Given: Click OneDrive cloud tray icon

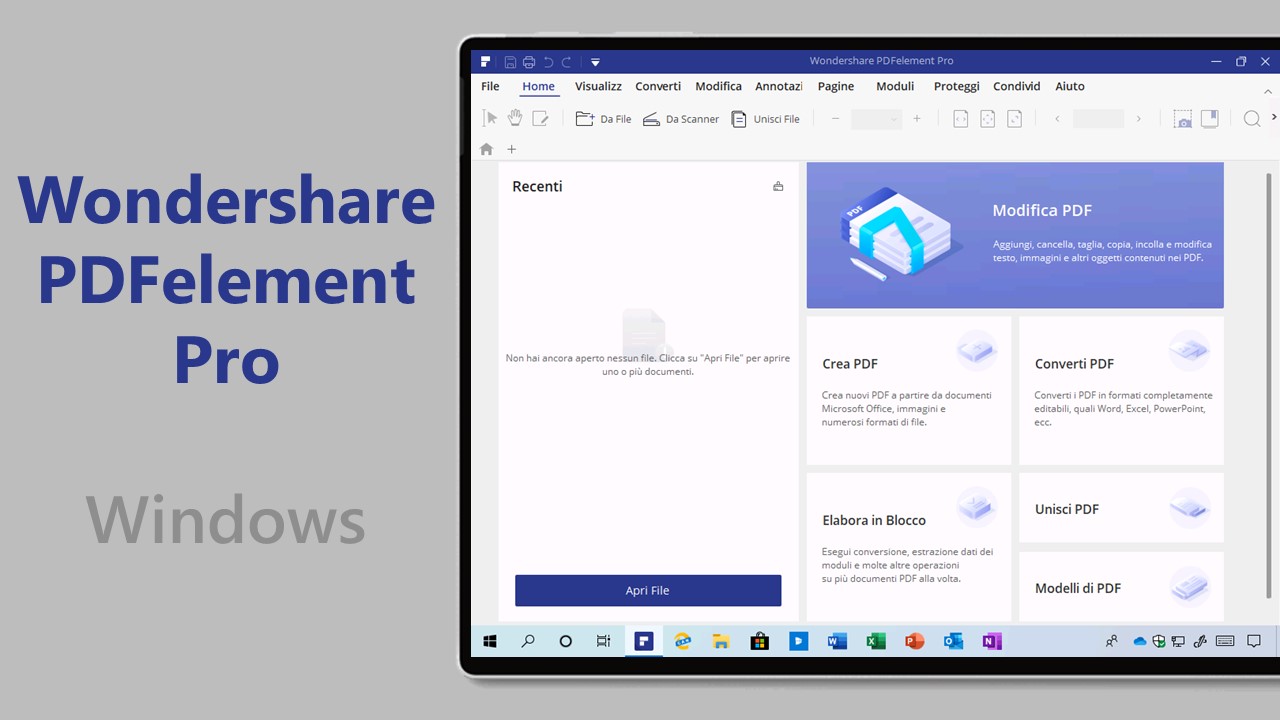Looking at the screenshot, I should coord(1139,642).
